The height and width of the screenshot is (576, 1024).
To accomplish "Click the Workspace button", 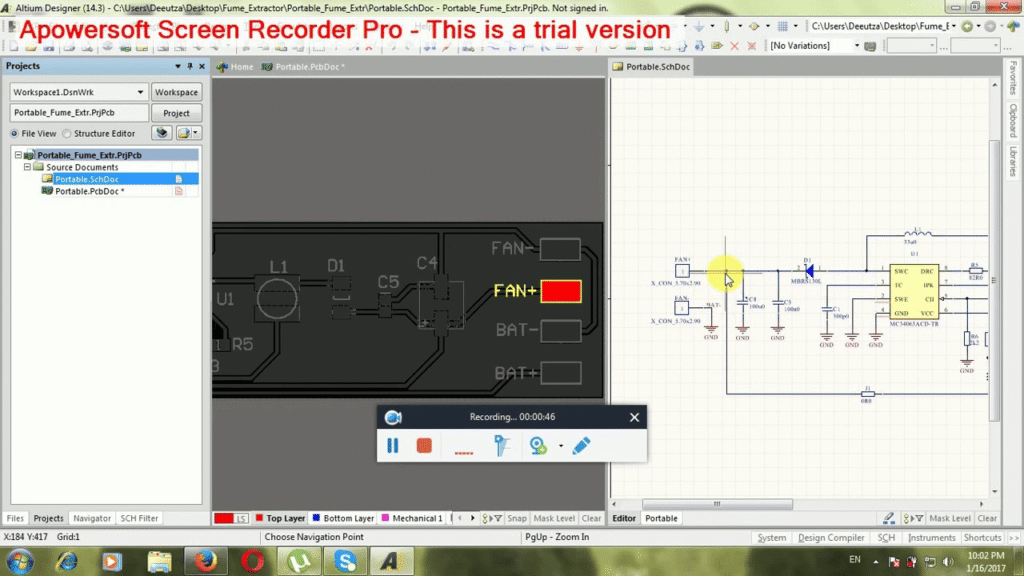I will [176, 92].
